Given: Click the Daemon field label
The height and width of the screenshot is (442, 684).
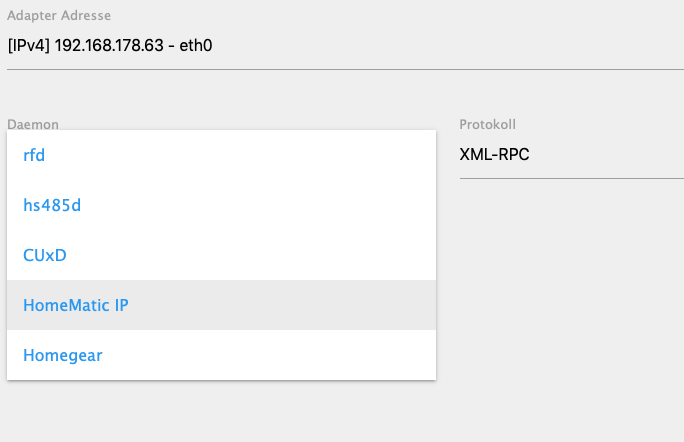Looking at the screenshot, I should point(33,124).
